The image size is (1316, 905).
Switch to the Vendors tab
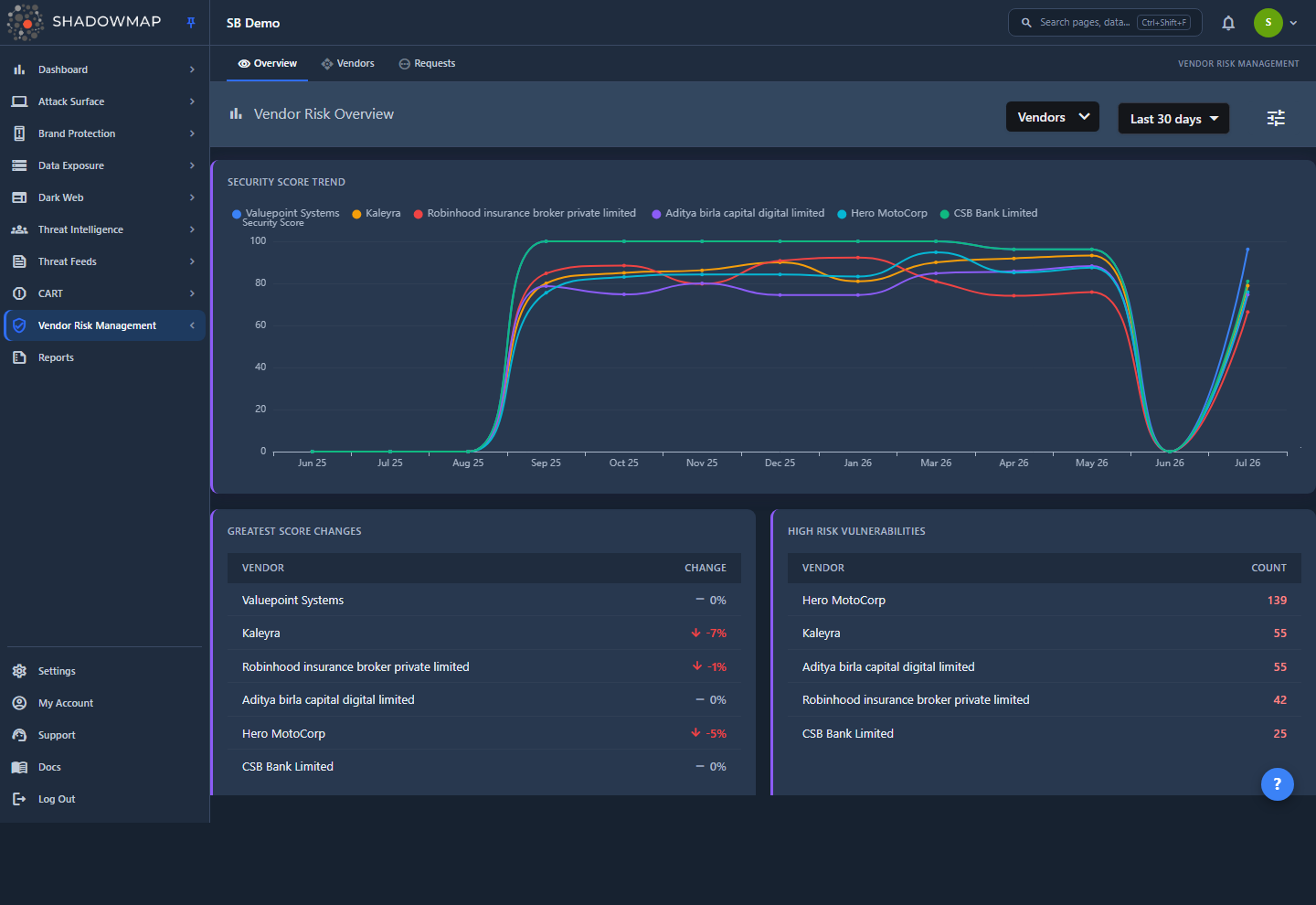click(347, 63)
